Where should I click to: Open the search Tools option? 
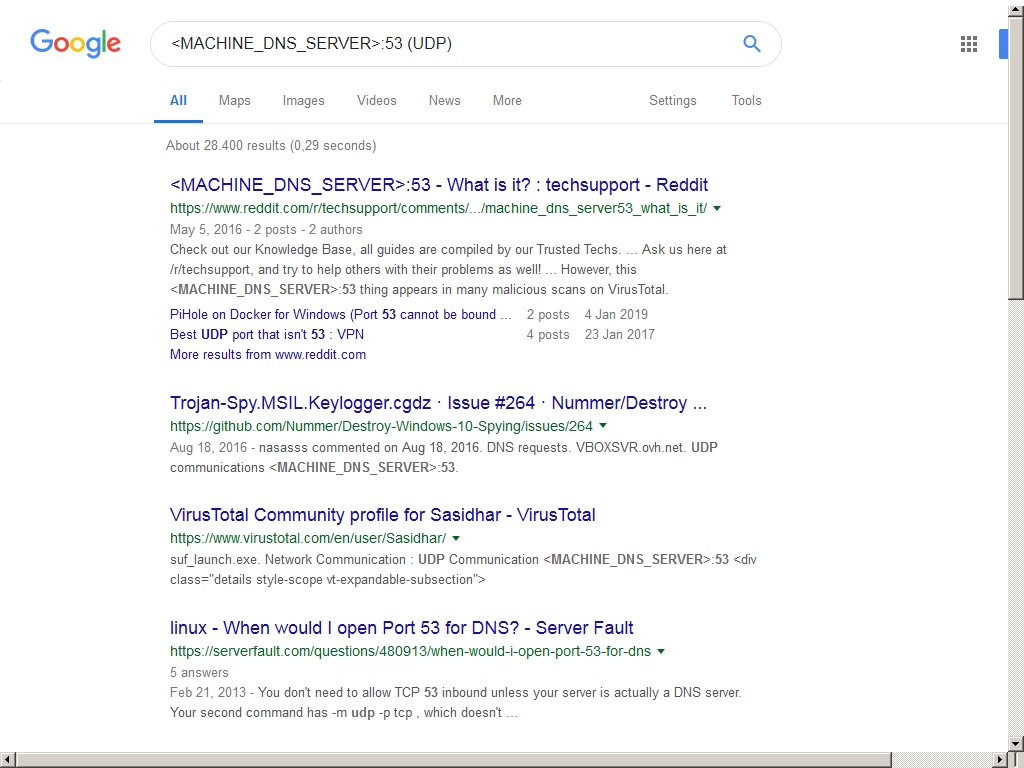click(746, 101)
